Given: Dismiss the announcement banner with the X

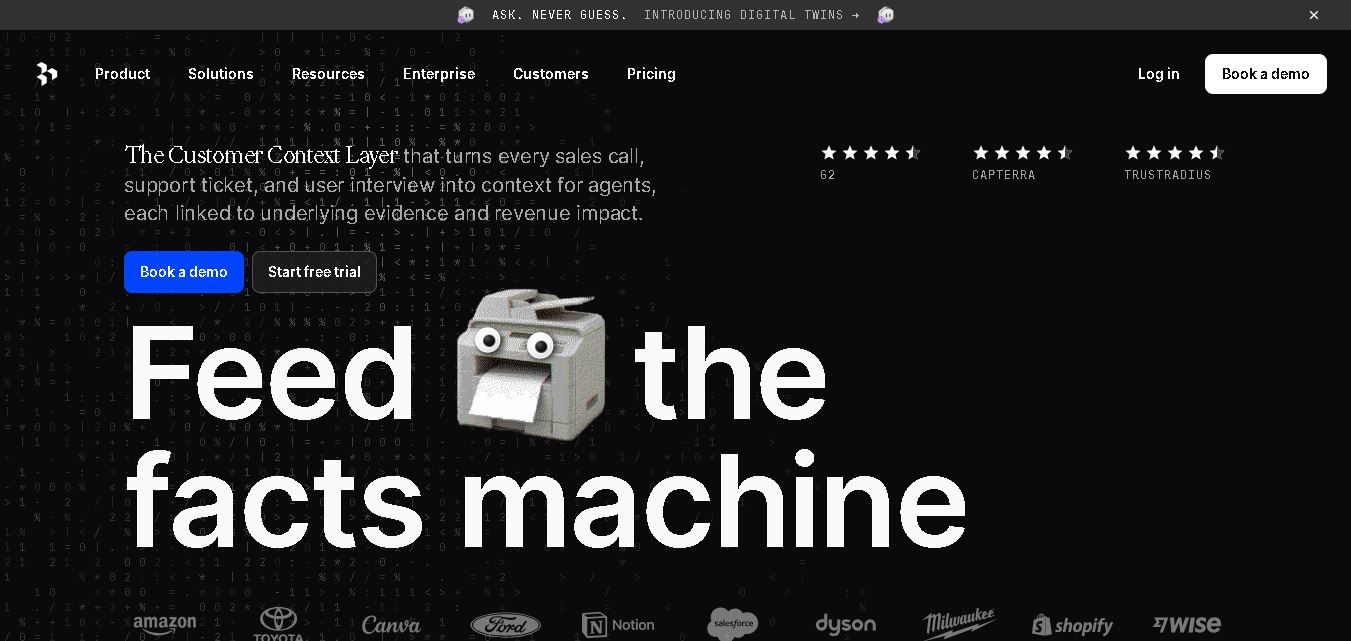Looking at the screenshot, I should (x=1314, y=15).
